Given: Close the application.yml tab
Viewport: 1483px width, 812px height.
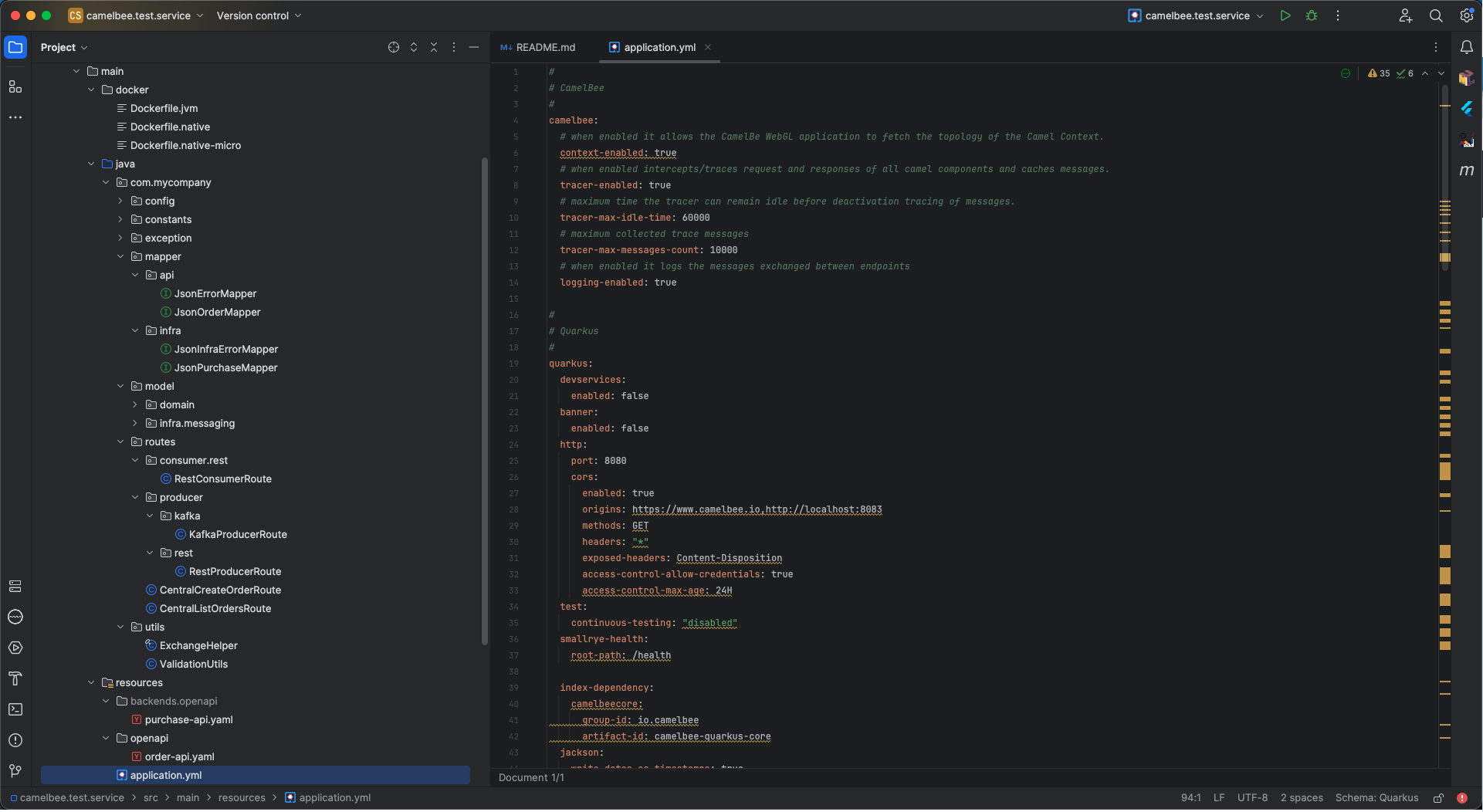Looking at the screenshot, I should tap(708, 47).
